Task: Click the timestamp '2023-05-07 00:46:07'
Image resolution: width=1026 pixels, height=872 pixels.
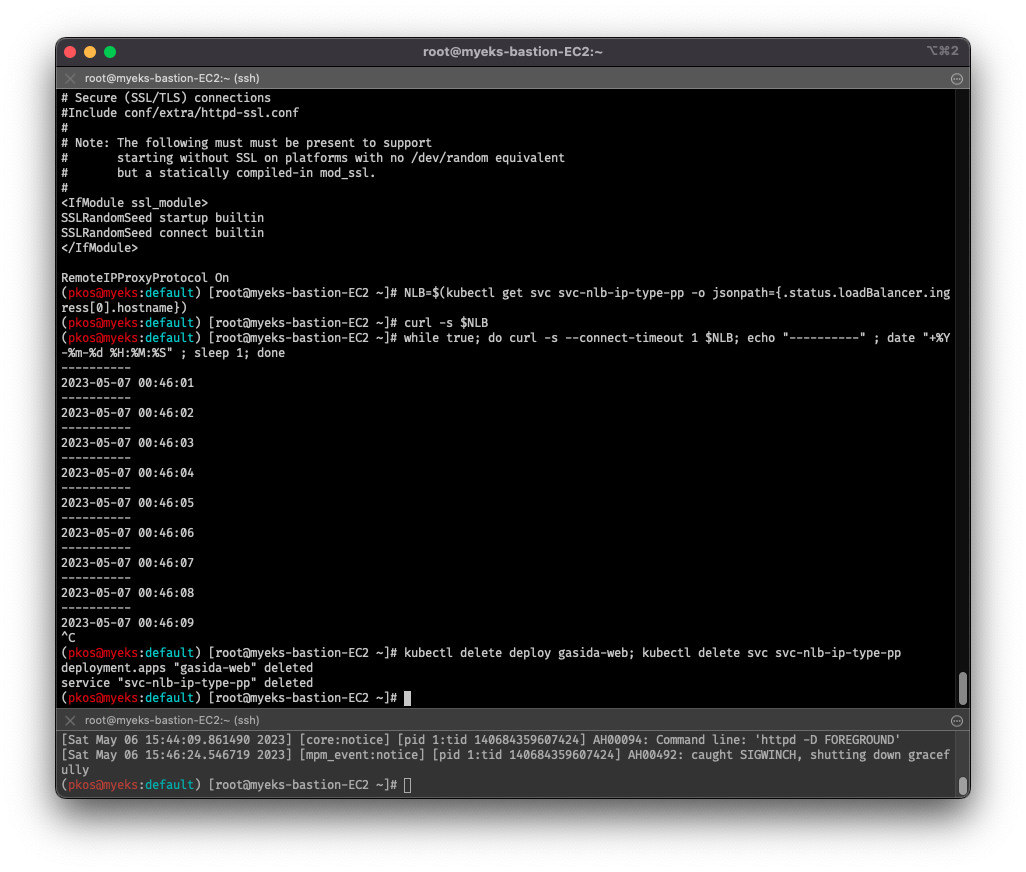Action: coord(128,563)
